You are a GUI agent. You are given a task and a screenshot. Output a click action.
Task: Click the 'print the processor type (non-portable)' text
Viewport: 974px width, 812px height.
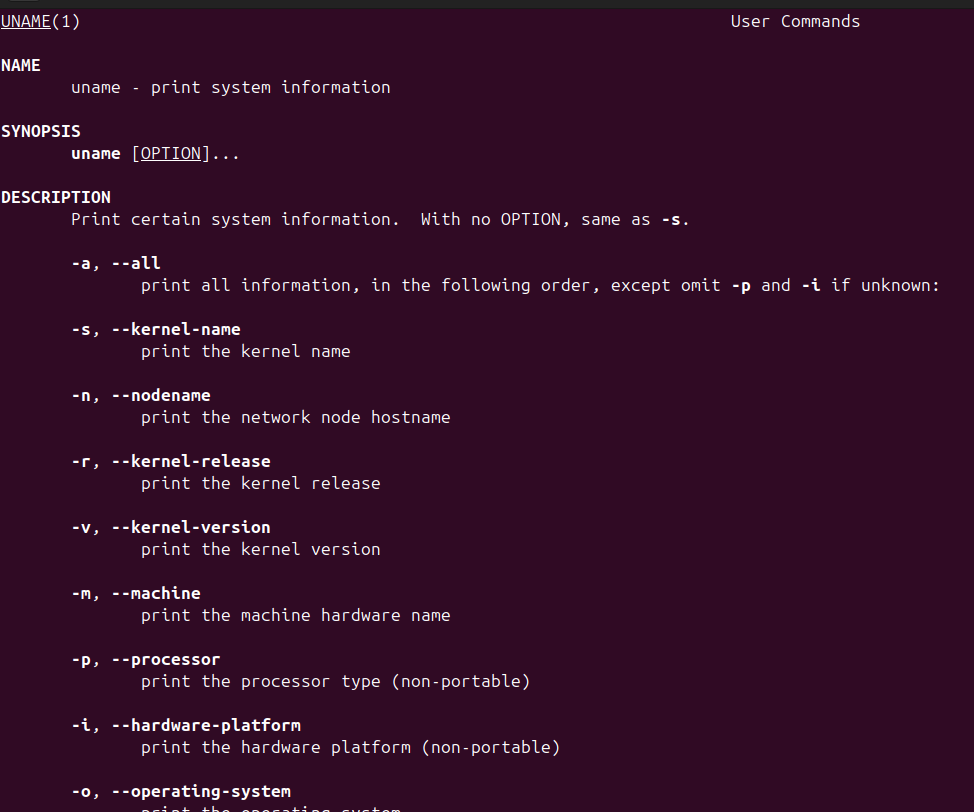(x=335, y=681)
